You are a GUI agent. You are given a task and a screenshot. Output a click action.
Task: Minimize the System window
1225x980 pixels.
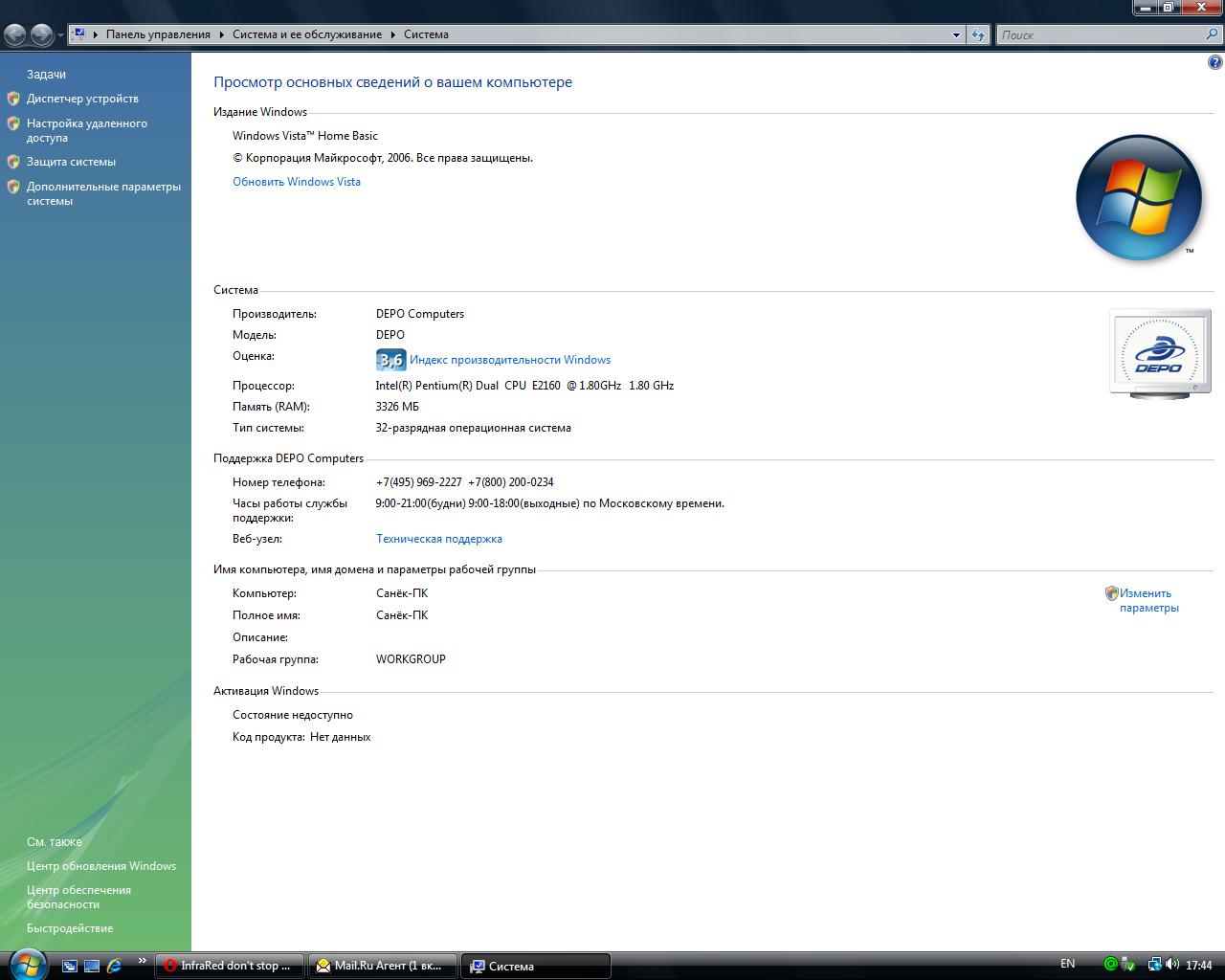[1144, 8]
